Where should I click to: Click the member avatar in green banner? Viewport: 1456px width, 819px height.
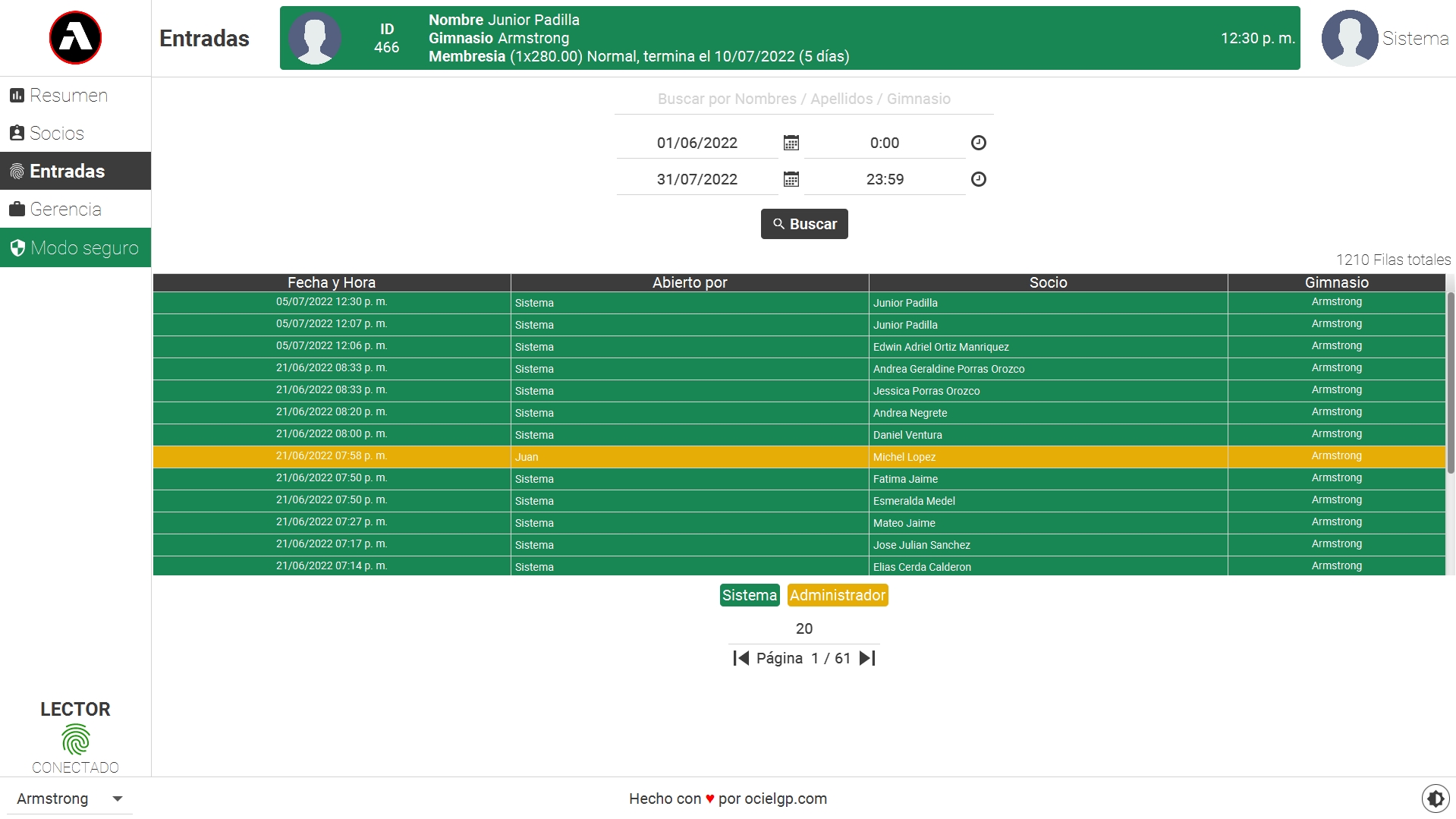click(315, 38)
